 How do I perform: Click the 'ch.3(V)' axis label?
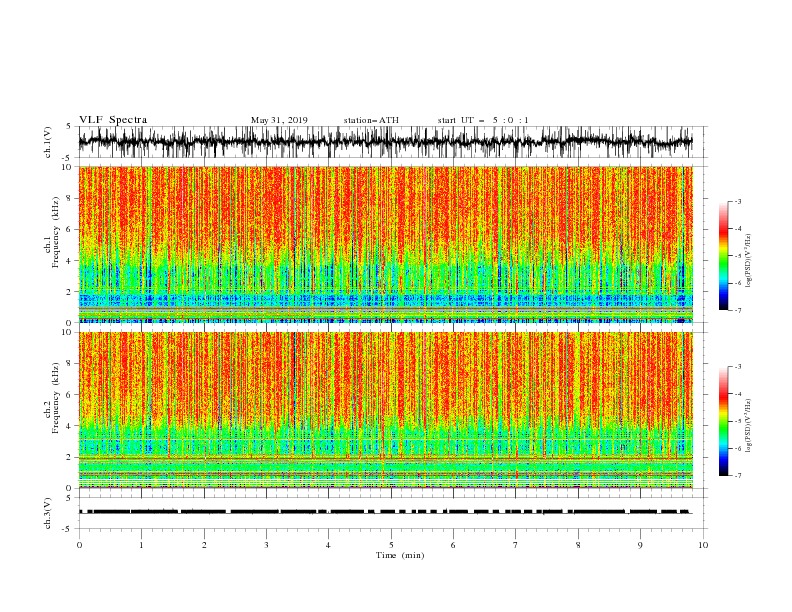pos(48,513)
